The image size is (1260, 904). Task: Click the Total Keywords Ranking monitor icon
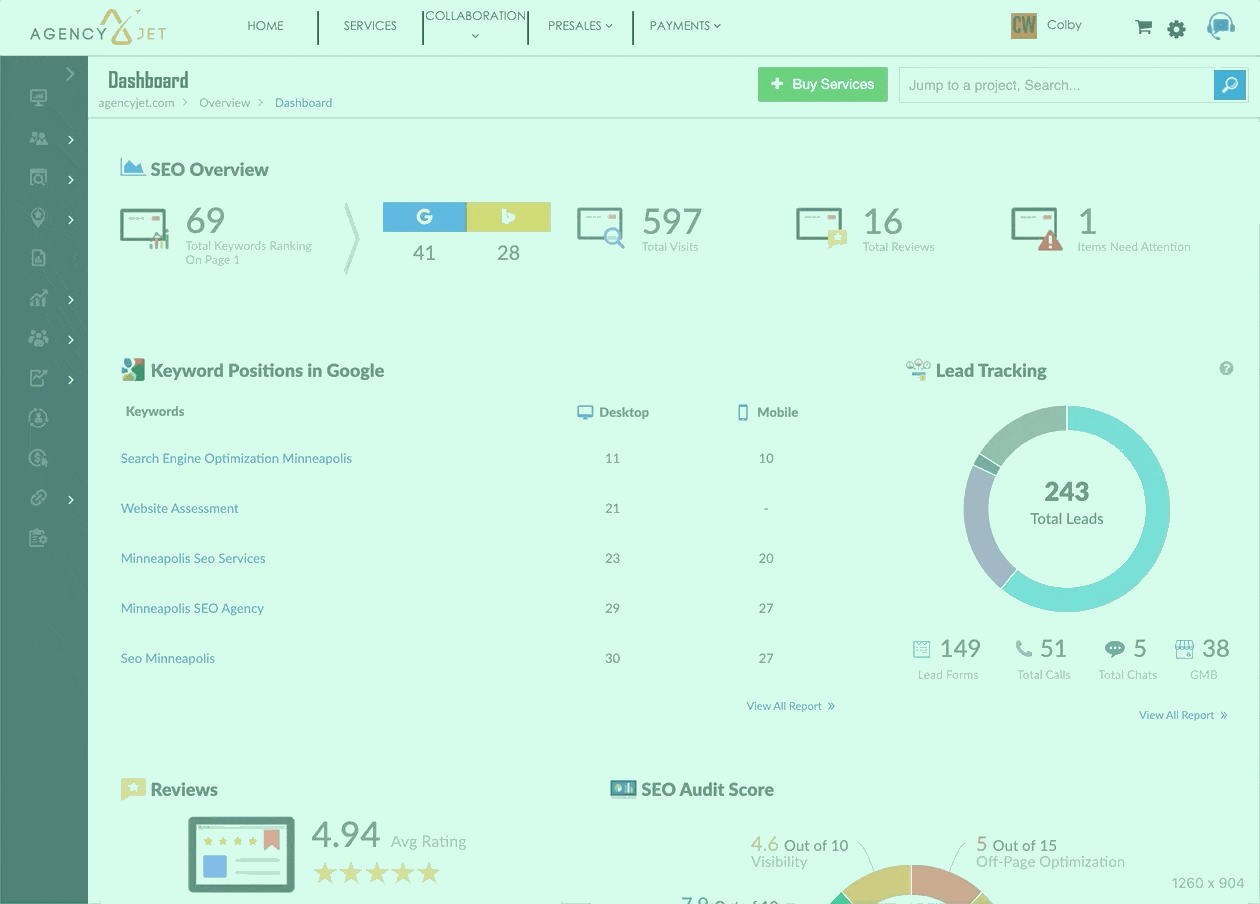[145, 228]
